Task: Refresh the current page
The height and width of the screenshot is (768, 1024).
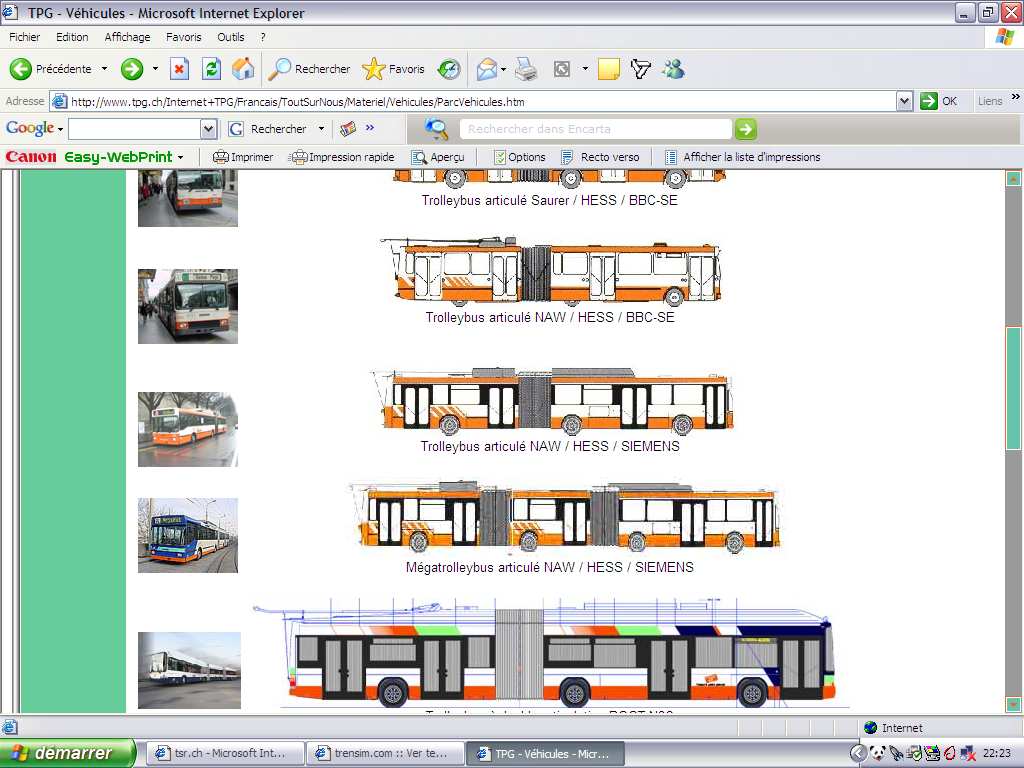Action: (x=211, y=69)
